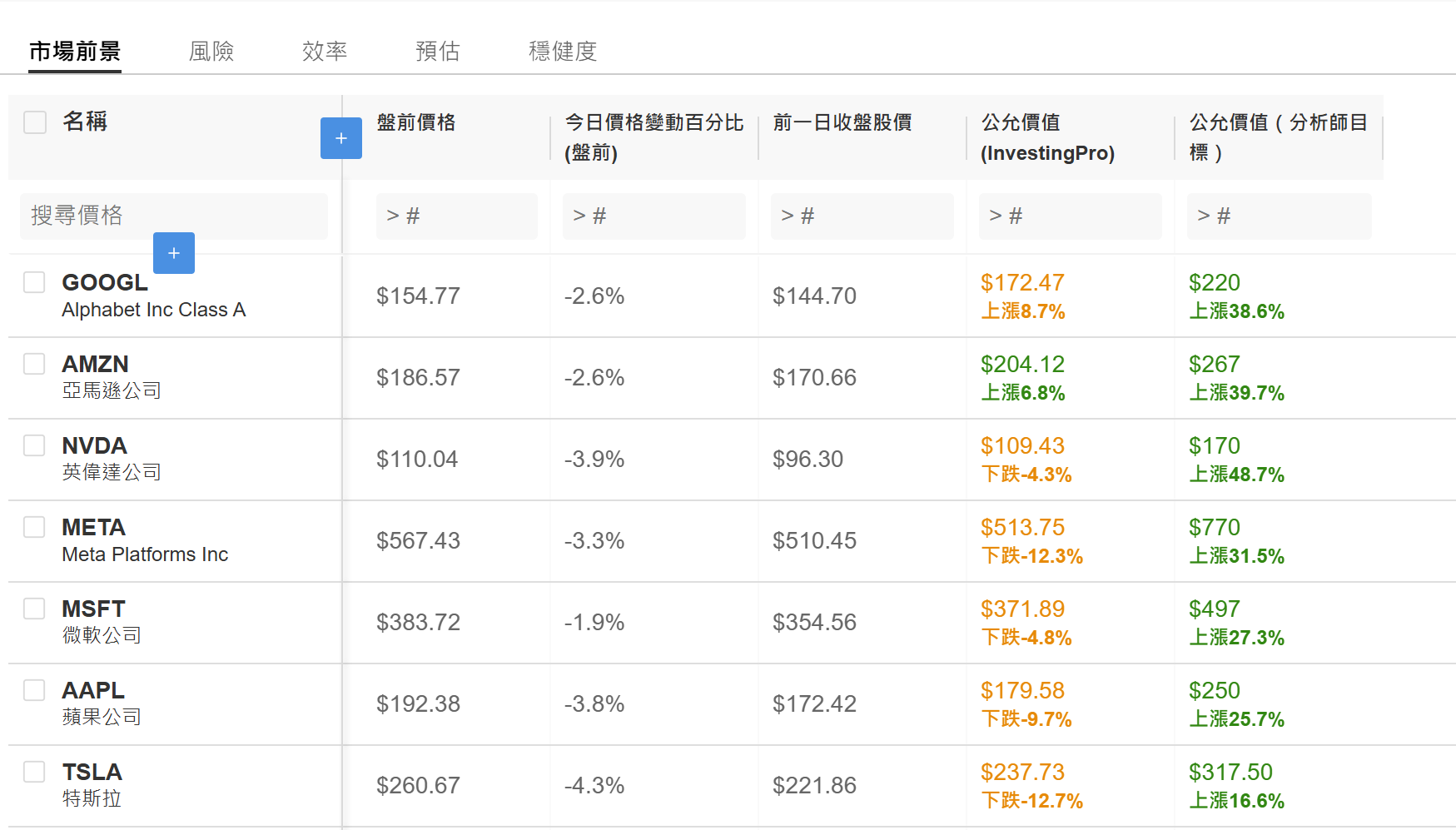The height and width of the screenshot is (830, 1456).
Task: Sort by the 盤前價格 column header
Action: click(416, 122)
